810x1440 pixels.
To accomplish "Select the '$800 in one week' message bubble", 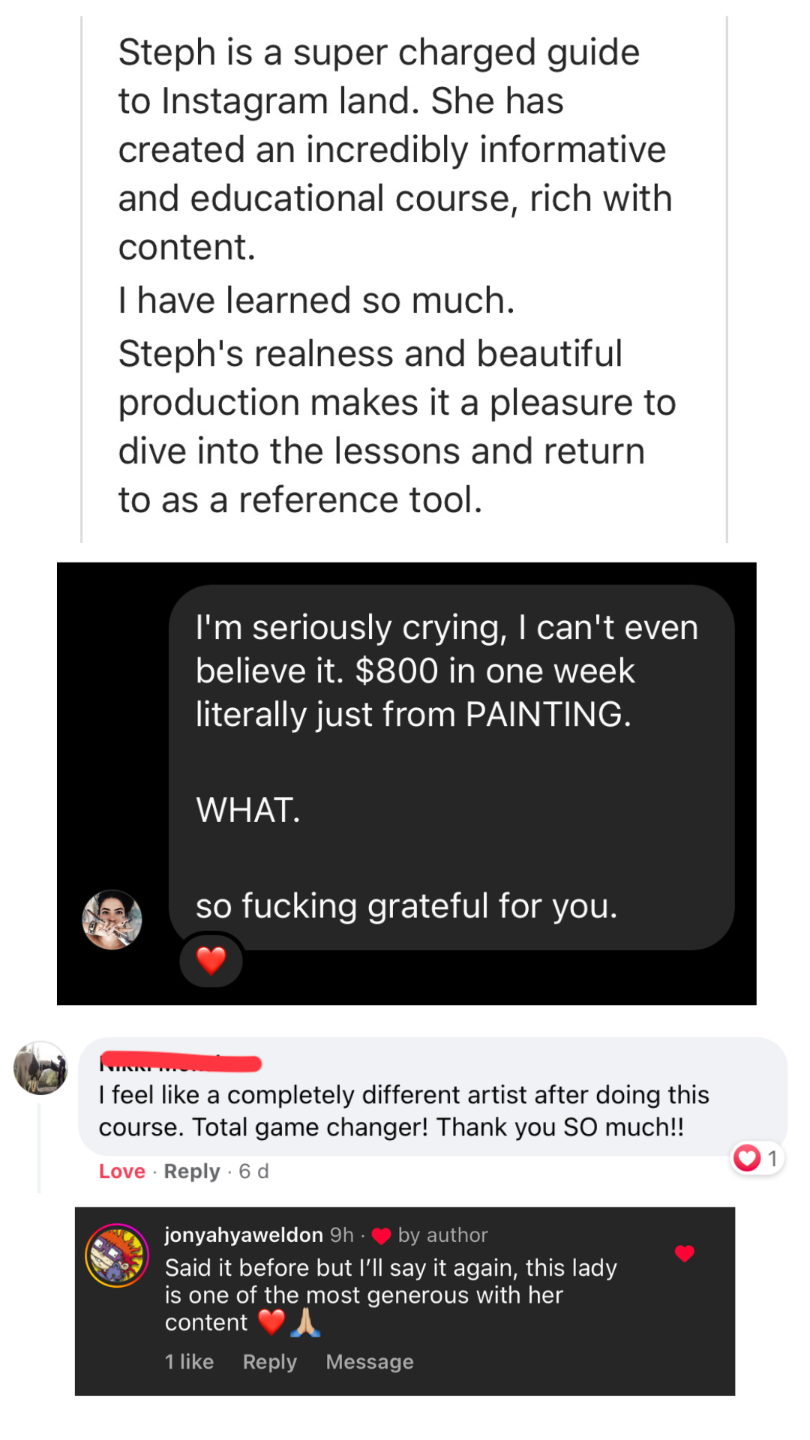I will click(451, 767).
